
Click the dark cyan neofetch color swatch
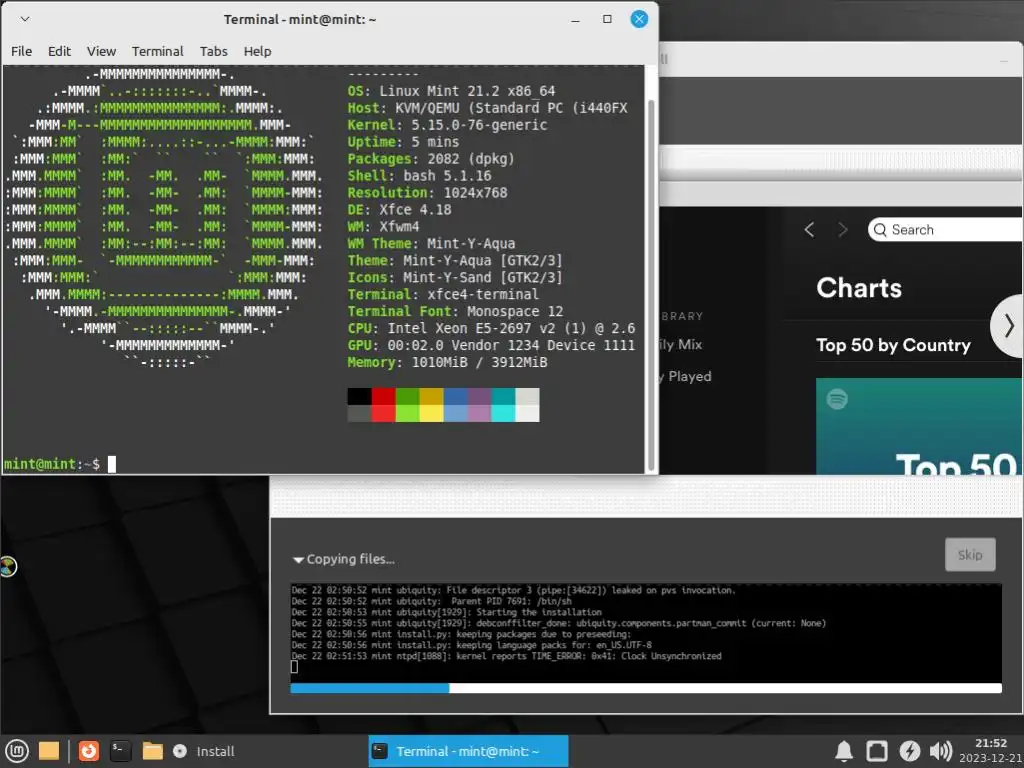click(503, 396)
